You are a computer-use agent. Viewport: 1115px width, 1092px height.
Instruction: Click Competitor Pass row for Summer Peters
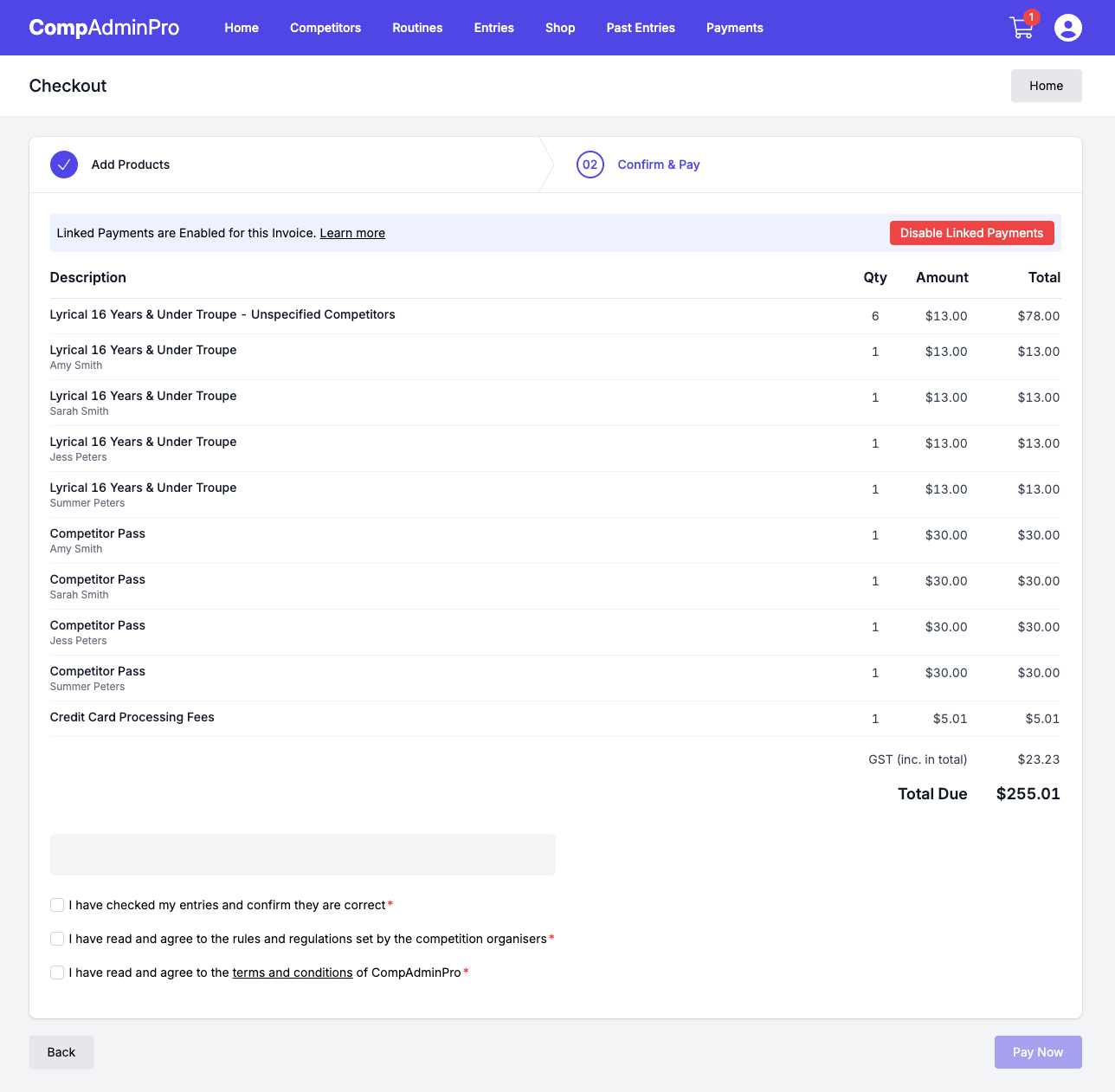[x=556, y=678]
